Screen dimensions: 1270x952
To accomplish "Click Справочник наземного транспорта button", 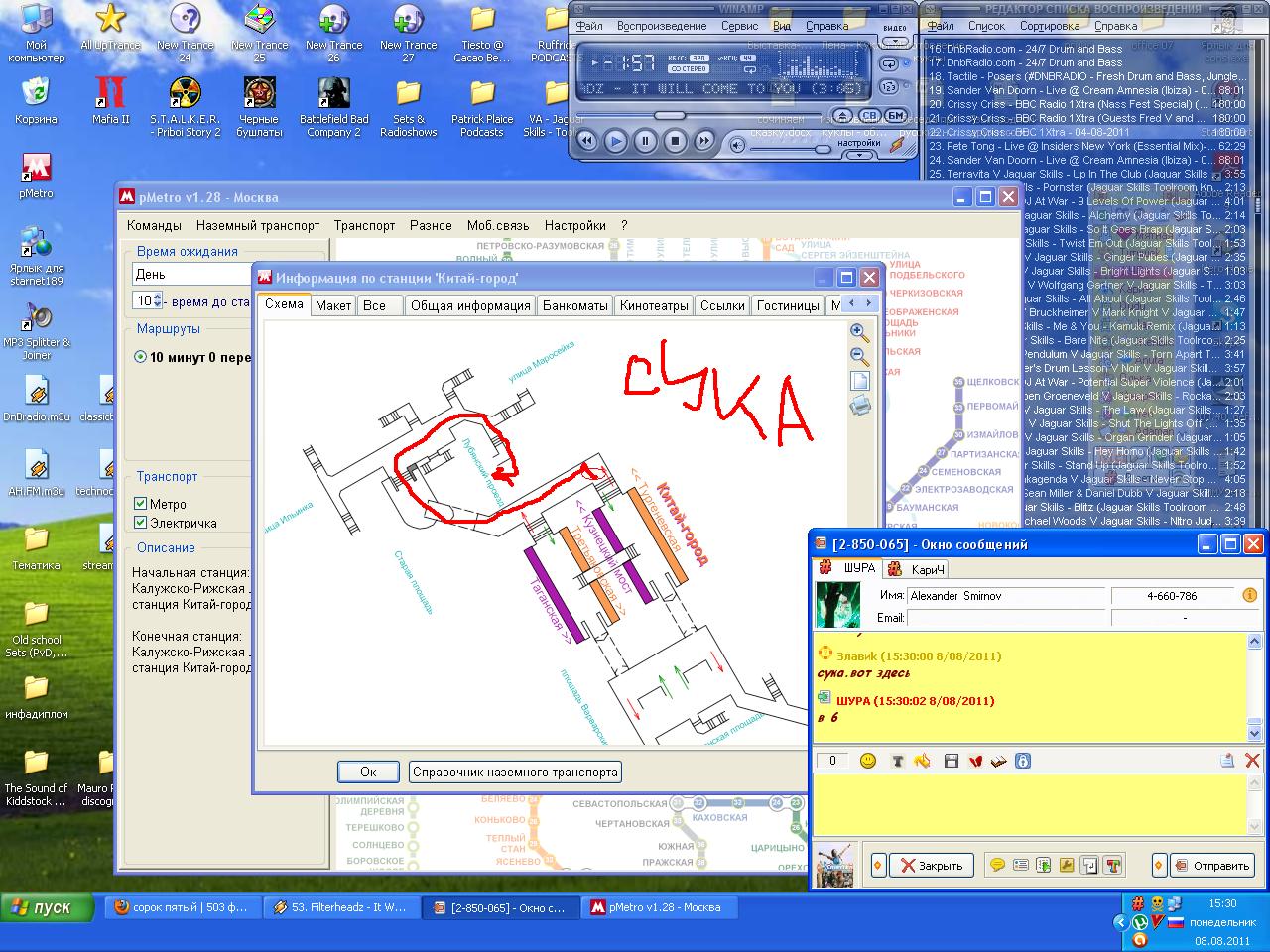I will click(515, 772).
